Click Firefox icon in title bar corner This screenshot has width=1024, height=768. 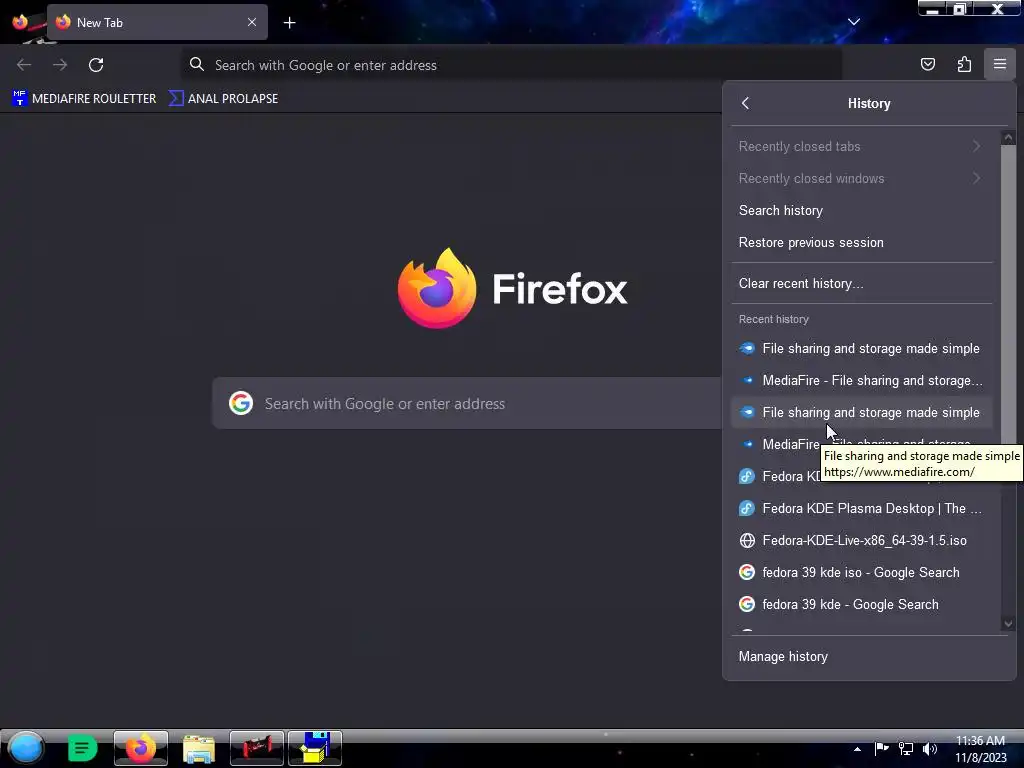point(20,22)
